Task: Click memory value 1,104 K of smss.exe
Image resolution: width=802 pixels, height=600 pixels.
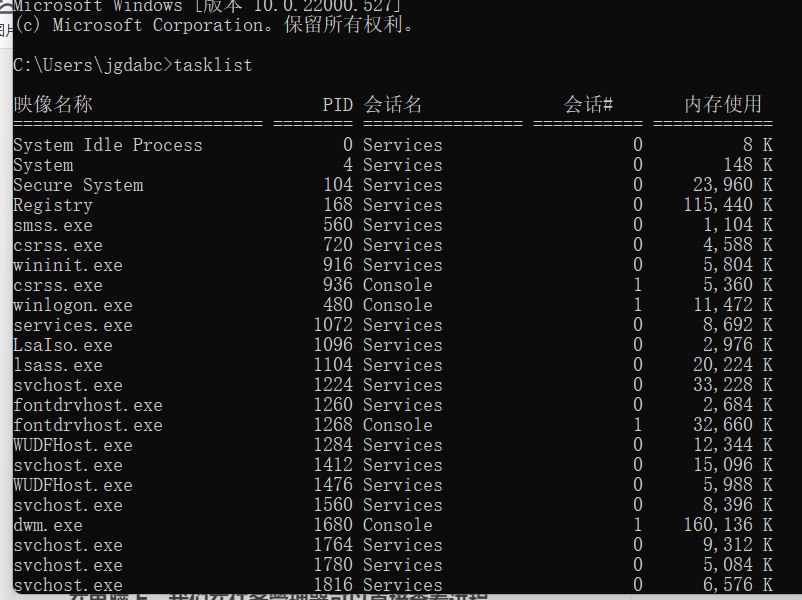Action: (x=738, y=225)
